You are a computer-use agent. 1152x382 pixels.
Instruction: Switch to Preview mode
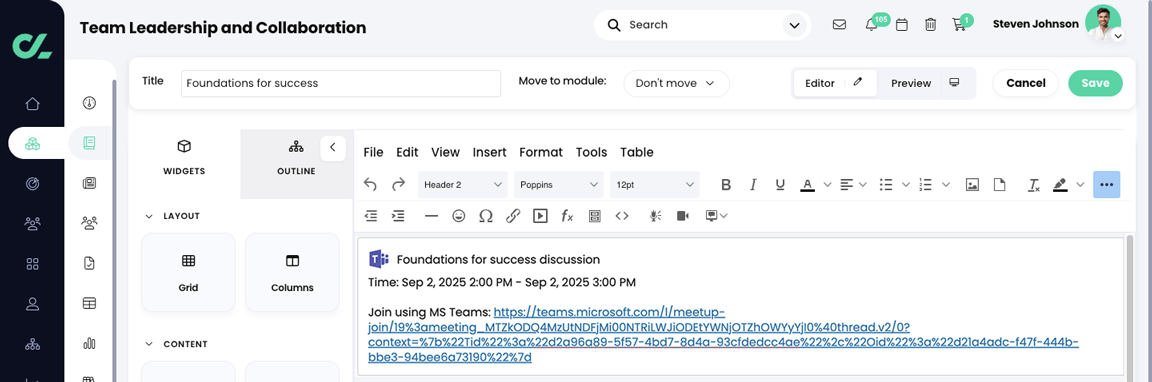click(926, 83)
